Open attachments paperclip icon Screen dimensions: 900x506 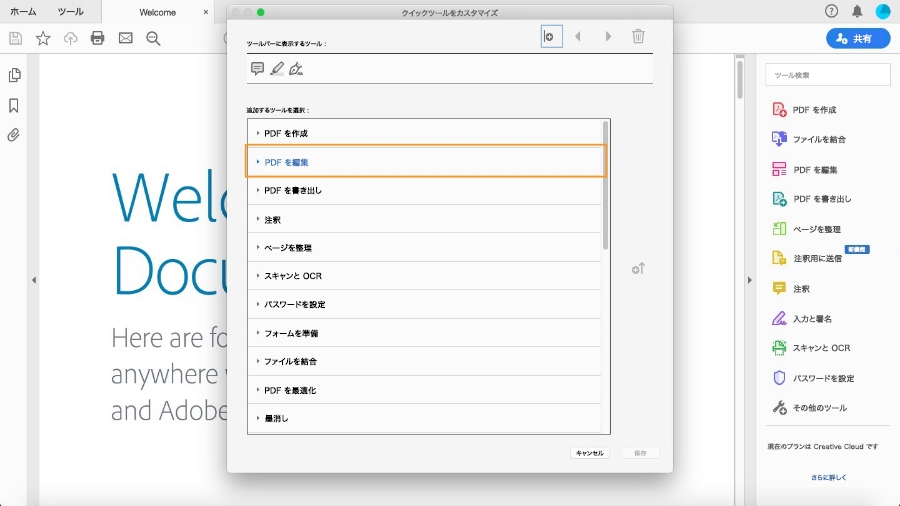[x=14, y=135]
